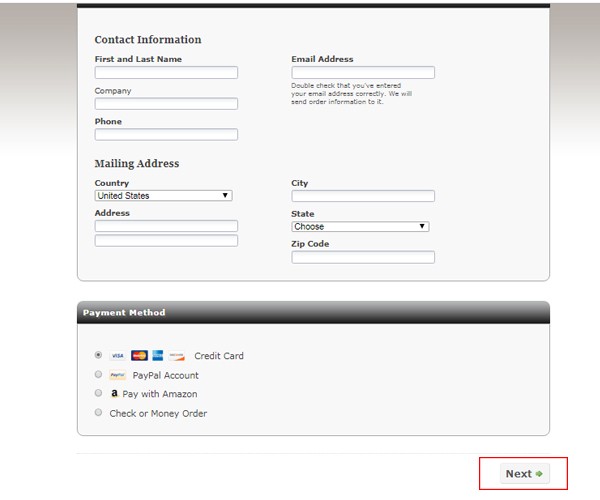Choose PayPal Account payment option
Viewport: 600px width, 500px height.
click(98, 374)
